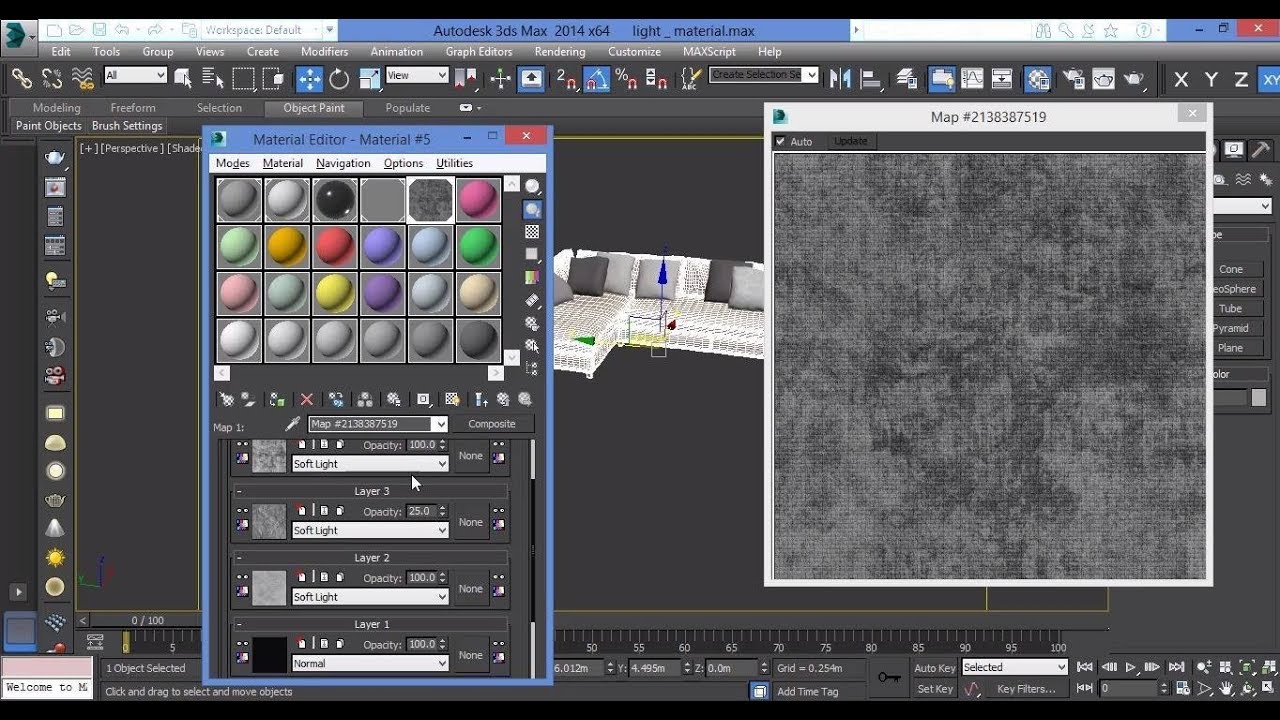Open the Curve Editor icon
Viewport: 1280px width, 720px height.
click(x=971, y=78)
